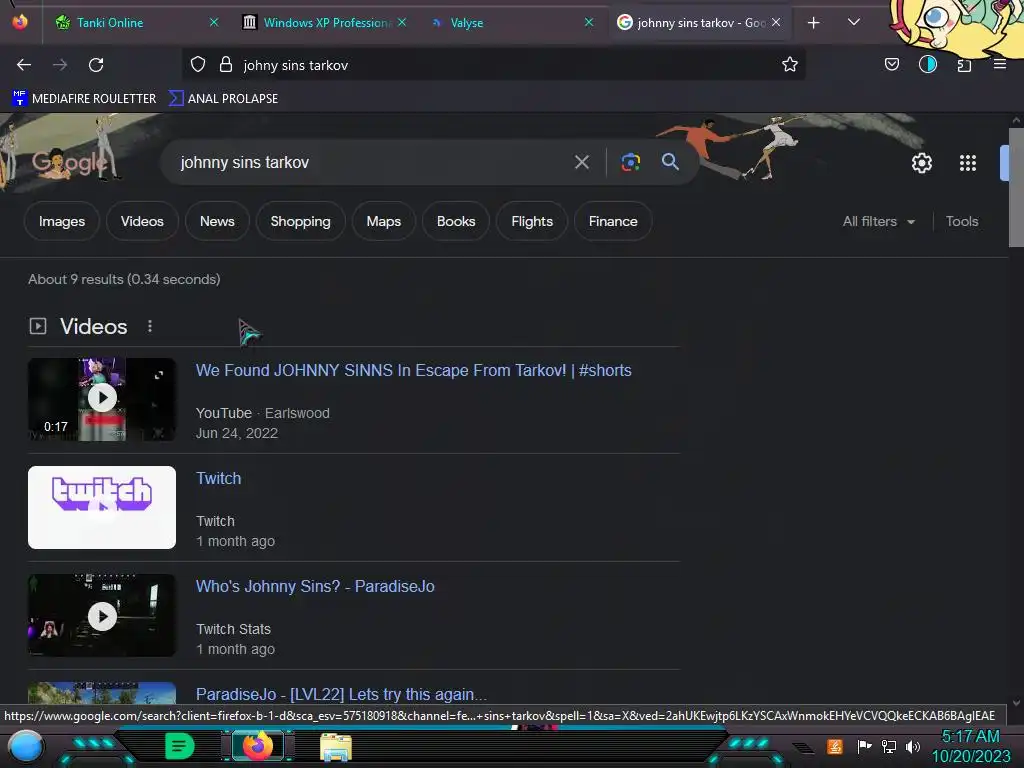Select the Maps filter chip

[x=383, y=221]
